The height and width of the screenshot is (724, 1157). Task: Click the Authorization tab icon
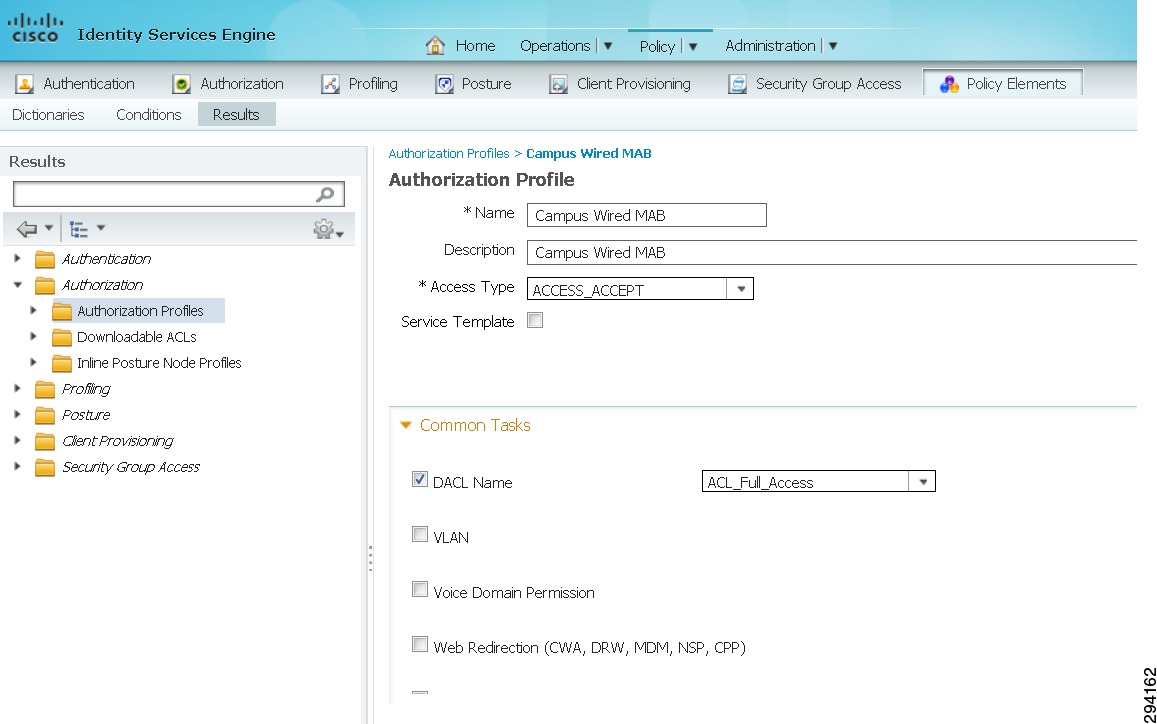[x=181, y=84]
